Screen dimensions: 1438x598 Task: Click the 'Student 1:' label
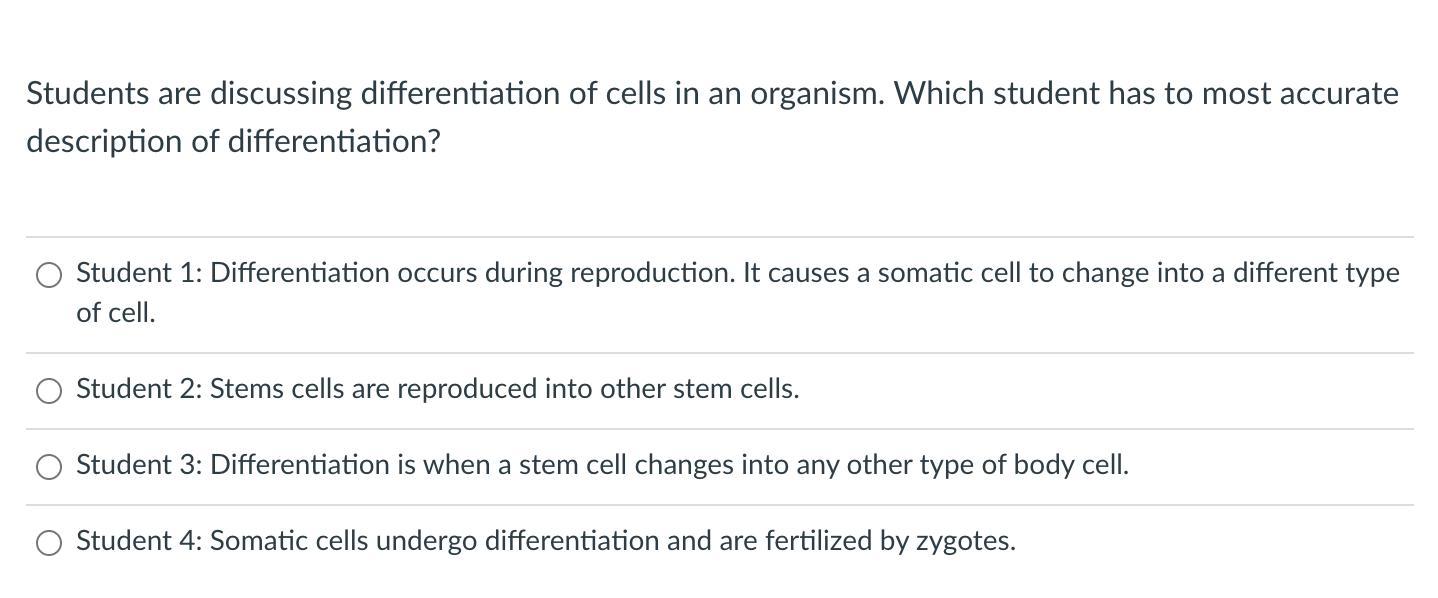point(139,273)
